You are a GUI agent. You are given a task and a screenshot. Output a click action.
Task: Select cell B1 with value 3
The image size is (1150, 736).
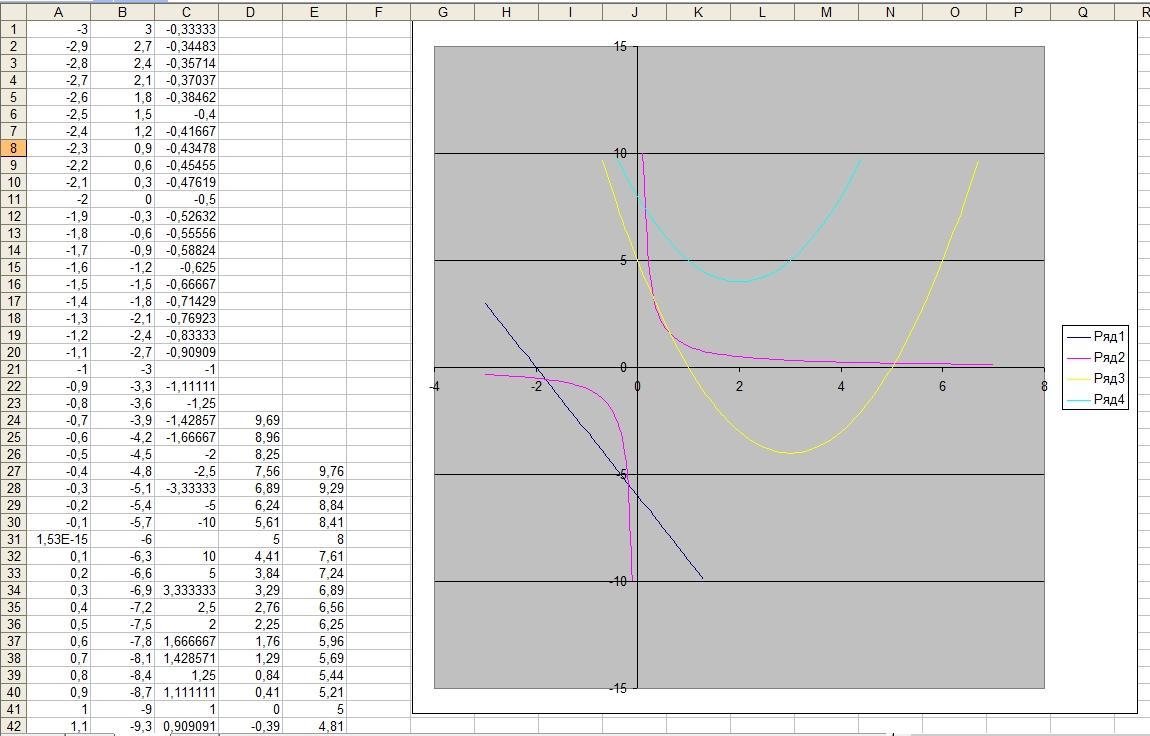[x=122, y=29]
